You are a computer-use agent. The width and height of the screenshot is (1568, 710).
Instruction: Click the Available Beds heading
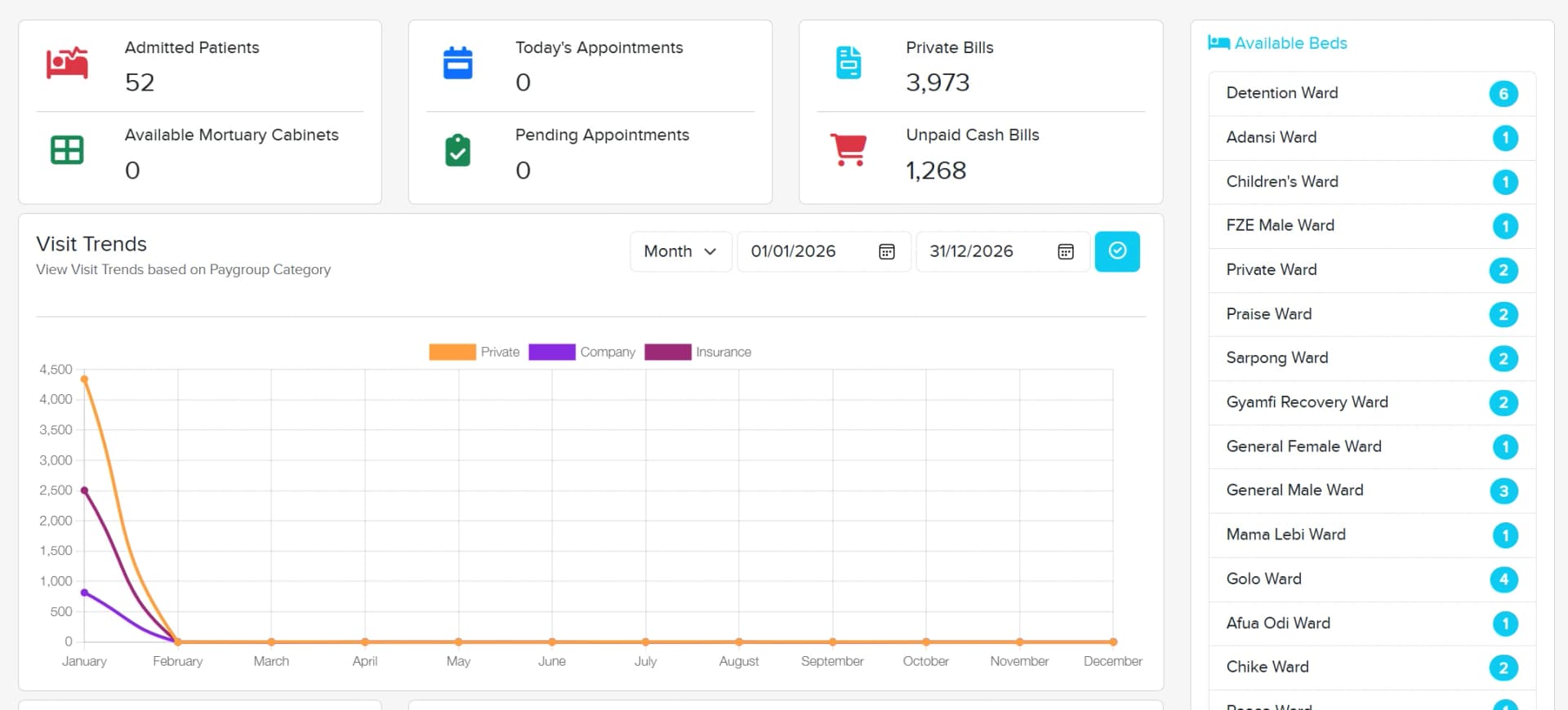pyautogui.click(x=1290, y=42)
